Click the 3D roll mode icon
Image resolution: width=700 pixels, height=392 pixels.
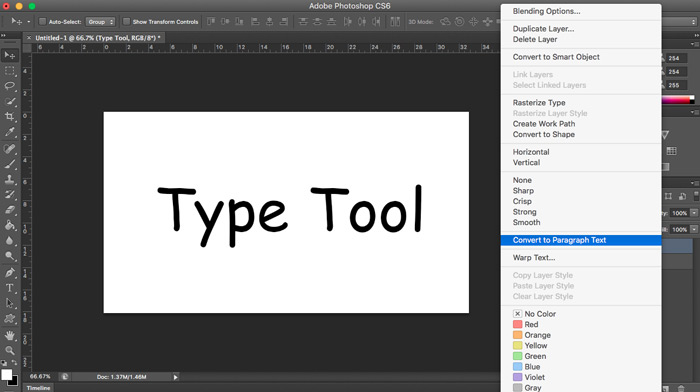[459, 21]
